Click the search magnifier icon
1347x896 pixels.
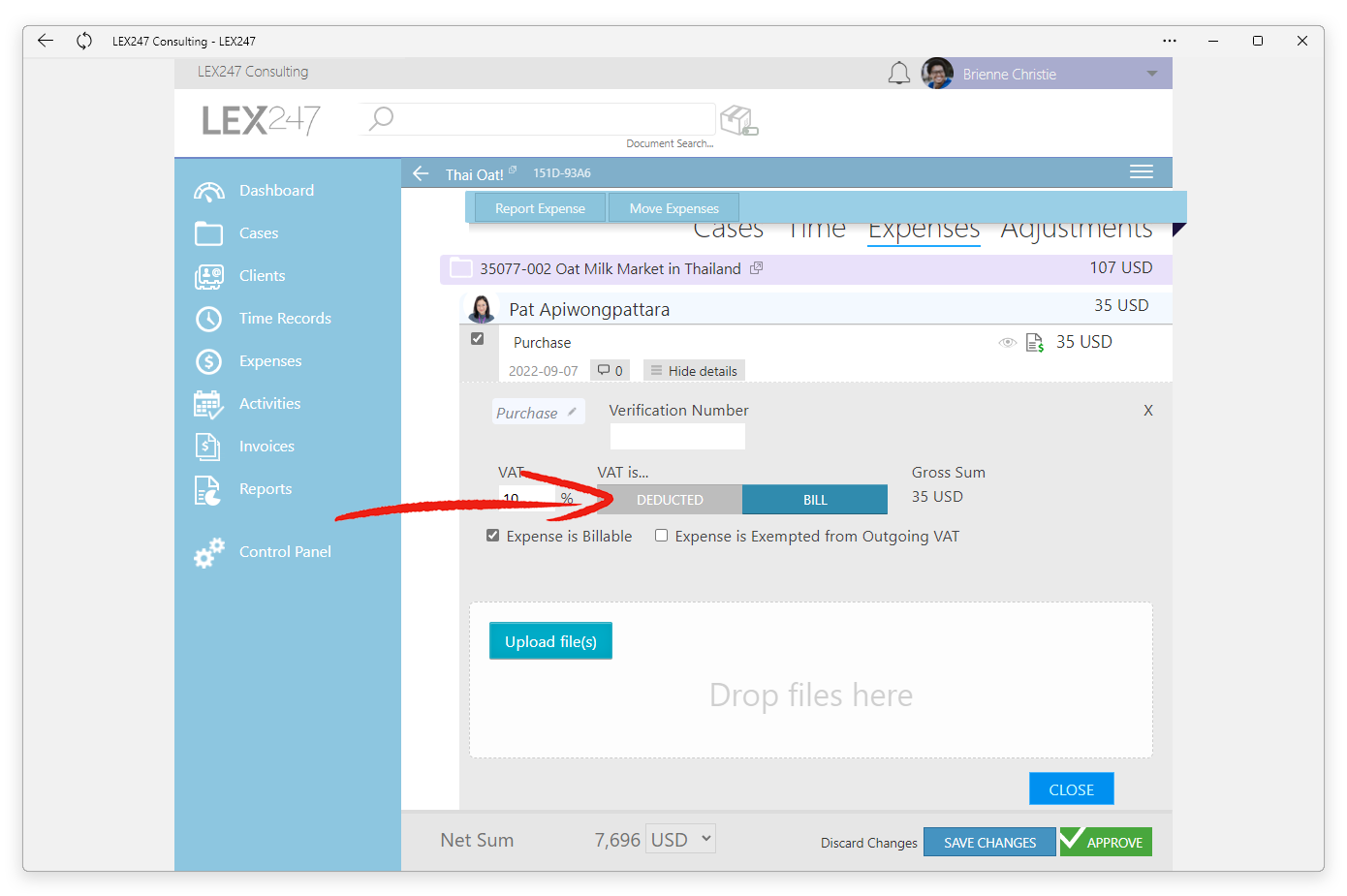(382, 118)
